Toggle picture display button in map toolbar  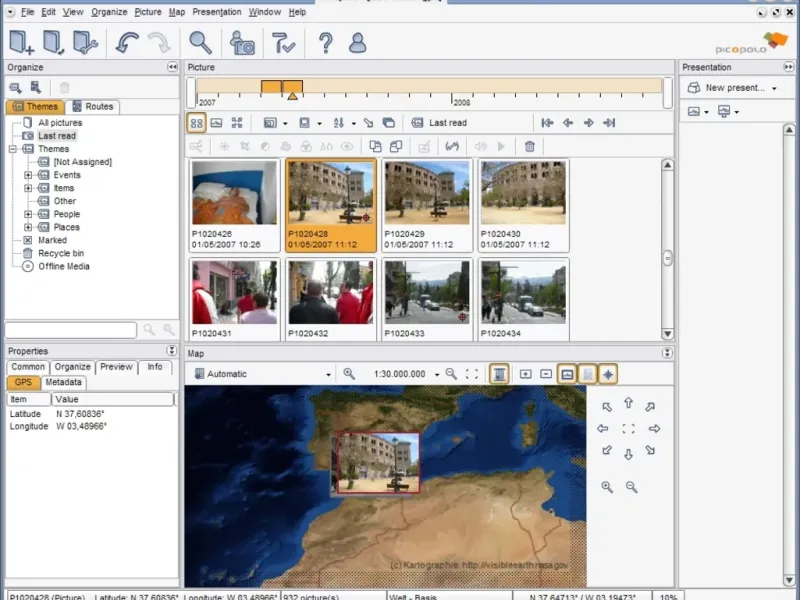click(567, 374)
